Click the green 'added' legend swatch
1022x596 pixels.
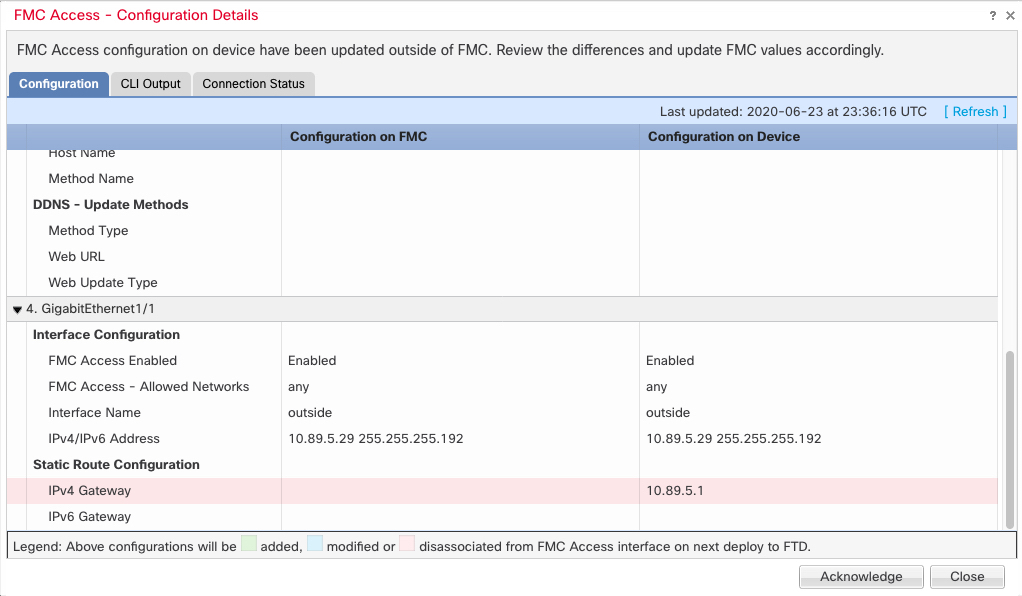249,546
